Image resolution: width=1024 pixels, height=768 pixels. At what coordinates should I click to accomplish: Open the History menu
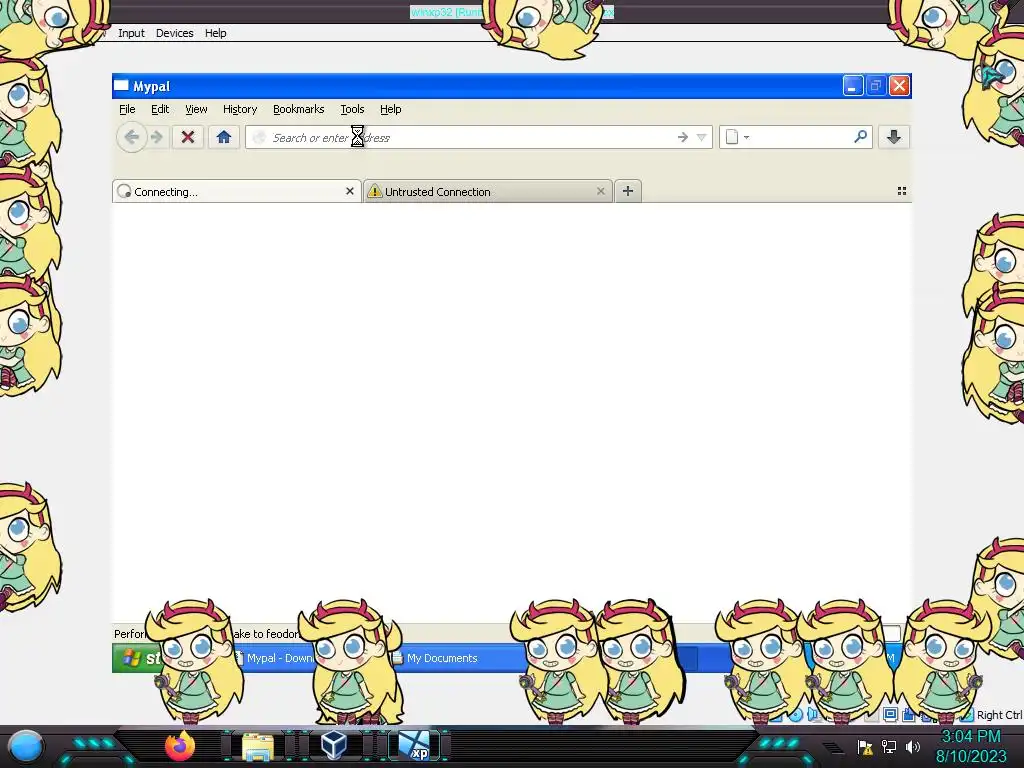click(240, 109)
